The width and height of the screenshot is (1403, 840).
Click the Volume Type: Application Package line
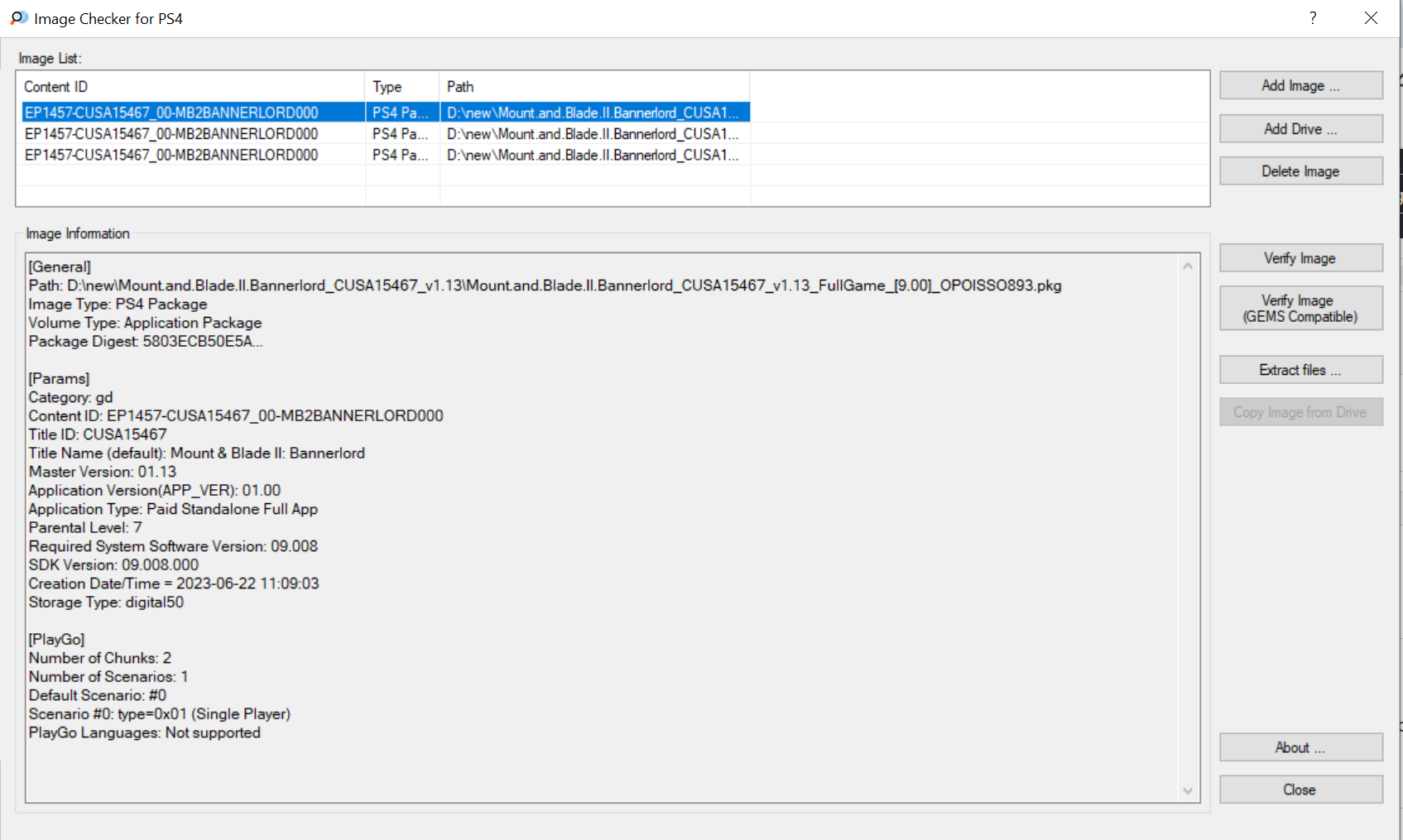pos(145,323)
